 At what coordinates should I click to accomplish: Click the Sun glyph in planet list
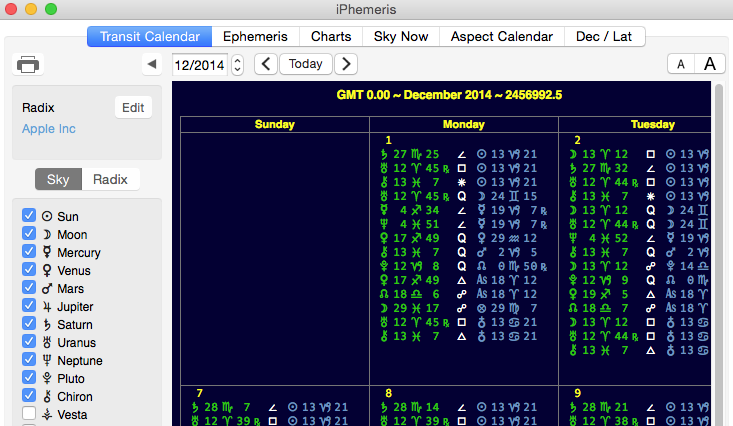coord(47,217)
